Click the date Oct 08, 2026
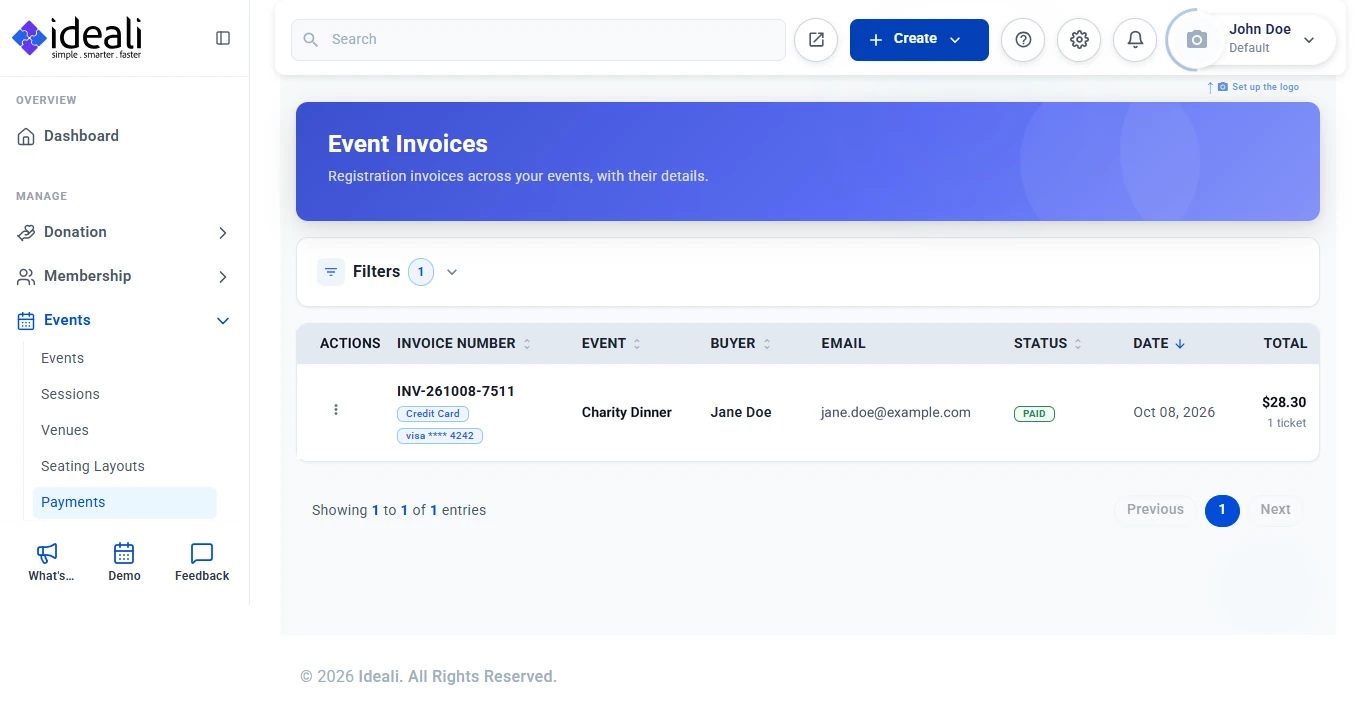The image size is (1366, 719). click(x=1174, y=412)
